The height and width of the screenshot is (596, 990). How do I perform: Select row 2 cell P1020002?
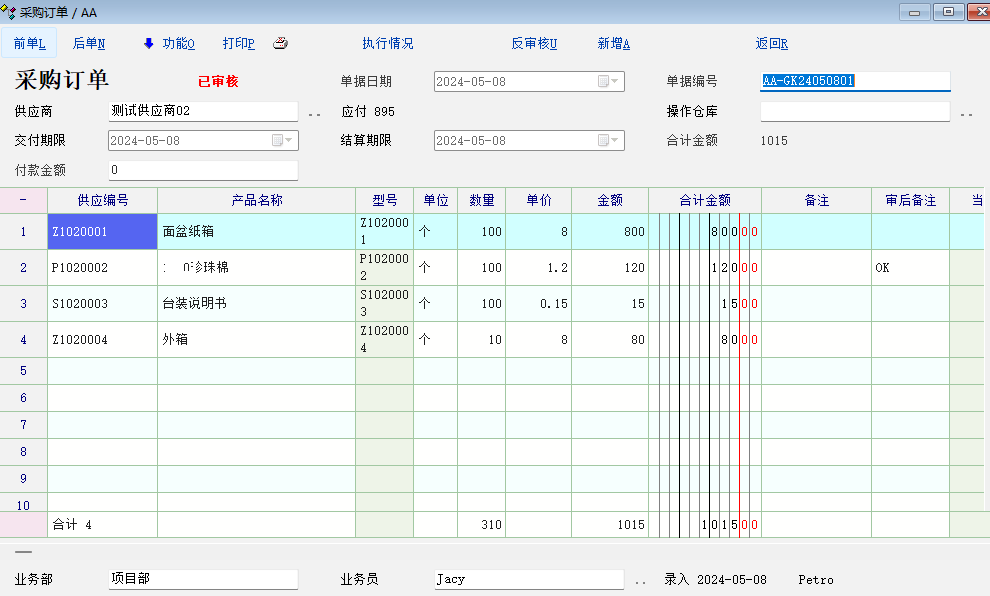coord(102,268)
